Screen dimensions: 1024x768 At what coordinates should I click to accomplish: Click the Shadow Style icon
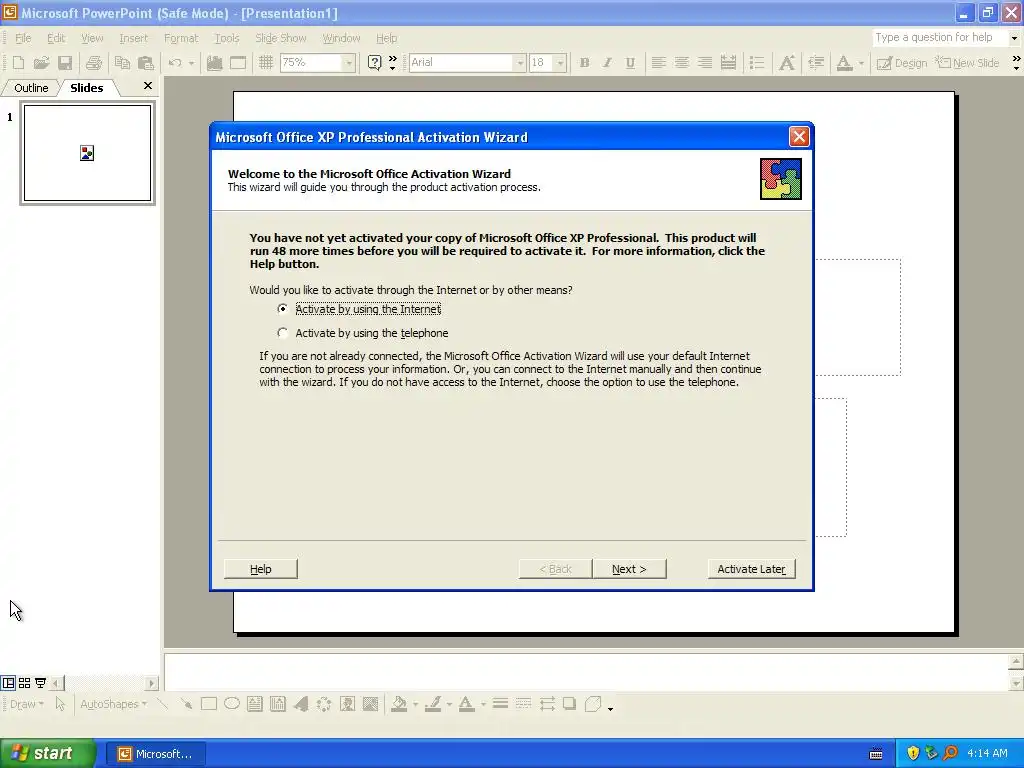point(569,703)
